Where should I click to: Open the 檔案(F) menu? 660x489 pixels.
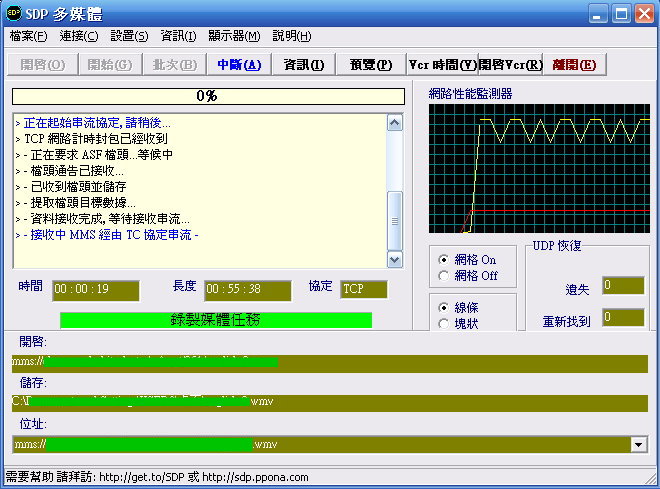[28, 36]
